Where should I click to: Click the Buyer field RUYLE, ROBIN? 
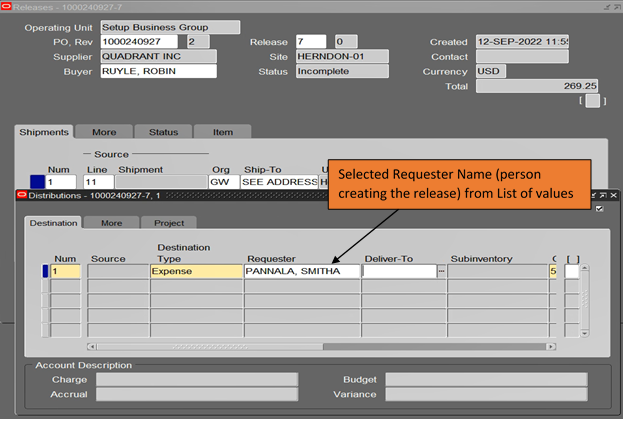[x=159, y=71]
